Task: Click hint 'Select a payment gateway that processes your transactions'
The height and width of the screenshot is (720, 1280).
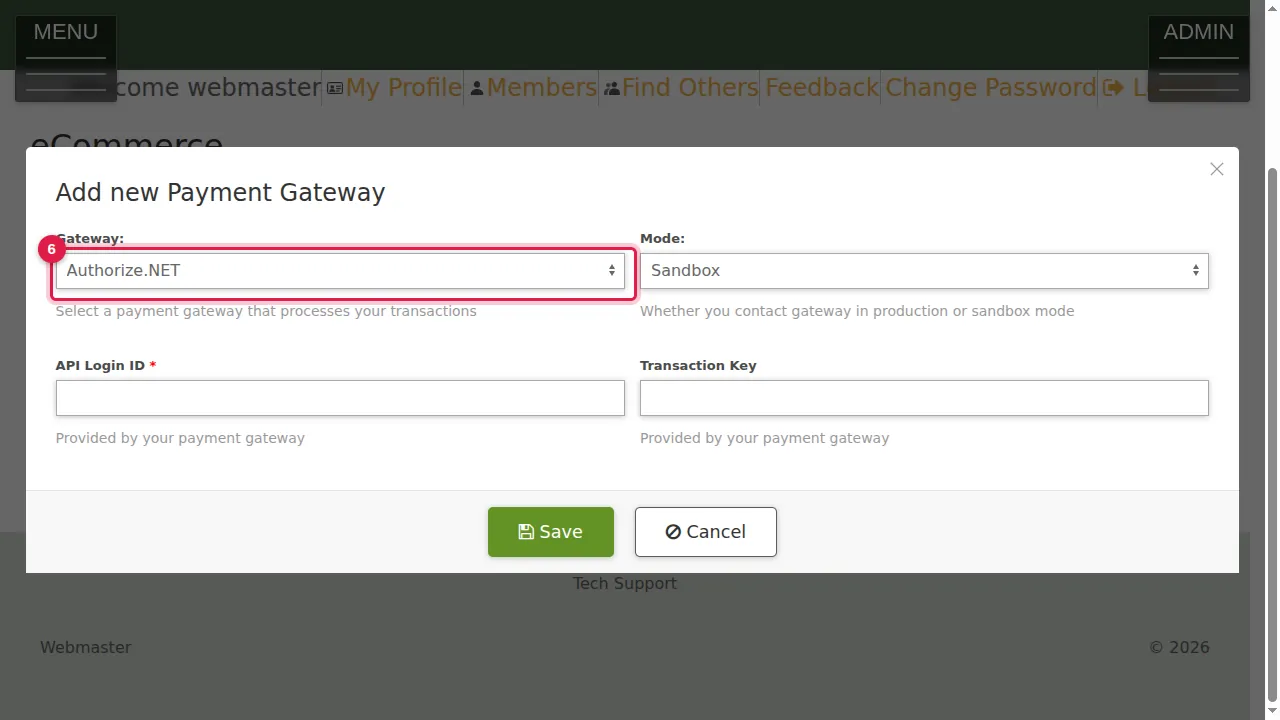Action: [266, 311]
